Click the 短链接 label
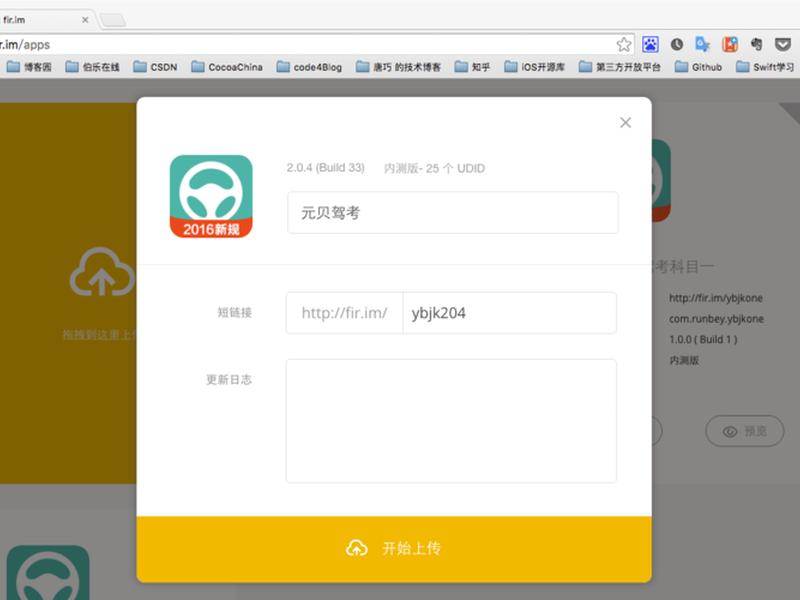The height and width of the screenshot is (600, 800). (x=235, y=313)
